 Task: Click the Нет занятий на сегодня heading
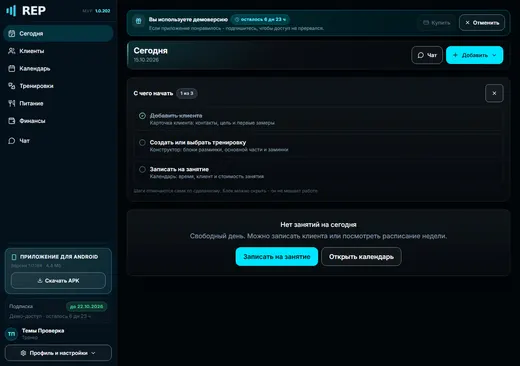click(x=318, y=225)
